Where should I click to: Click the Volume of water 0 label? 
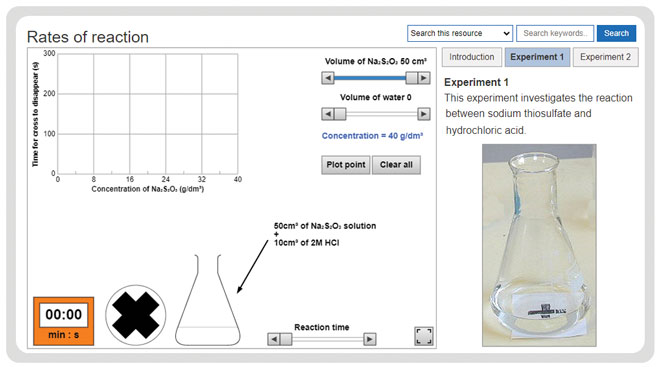(x=375, y=97)
